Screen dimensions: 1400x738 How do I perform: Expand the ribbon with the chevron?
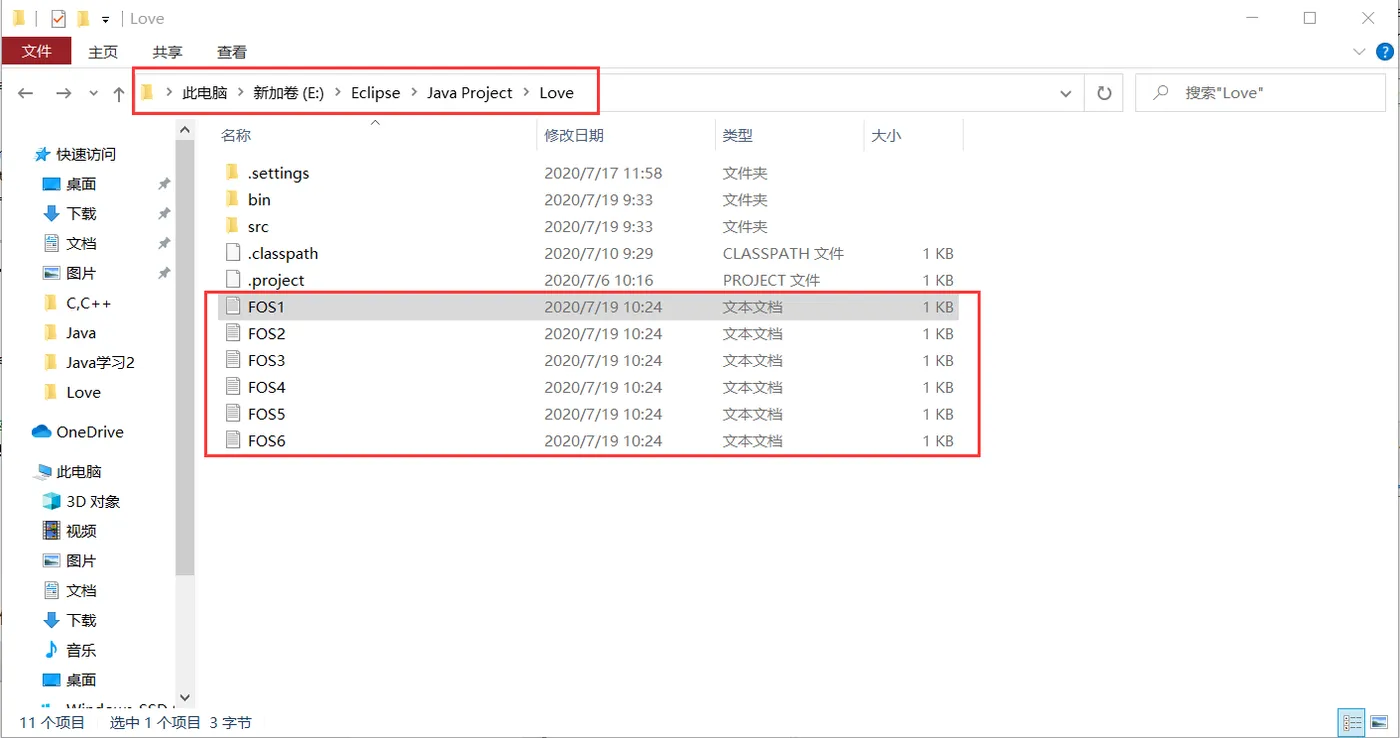[x=1359, y=52]
